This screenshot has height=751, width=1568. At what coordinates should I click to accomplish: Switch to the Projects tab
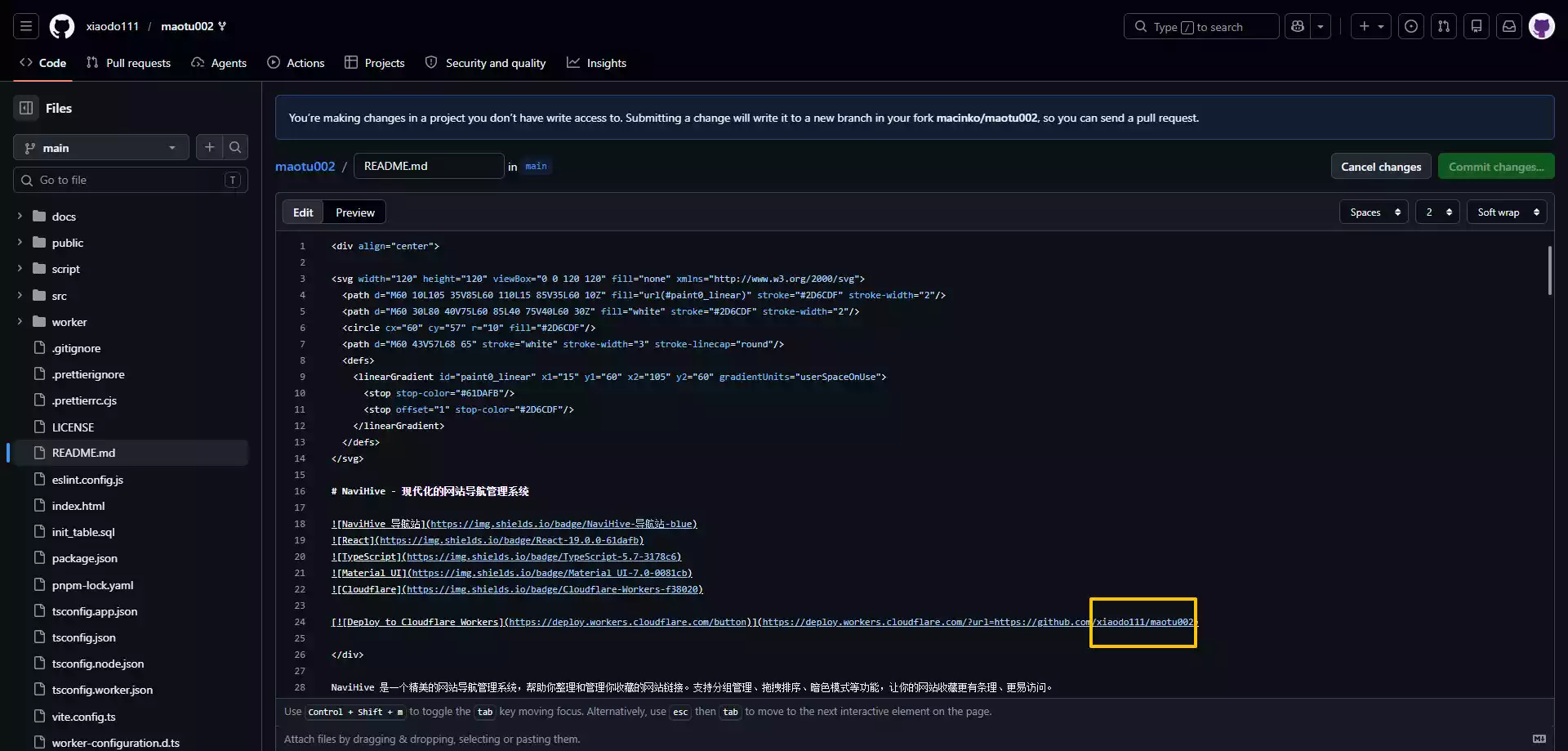point(375,63)
